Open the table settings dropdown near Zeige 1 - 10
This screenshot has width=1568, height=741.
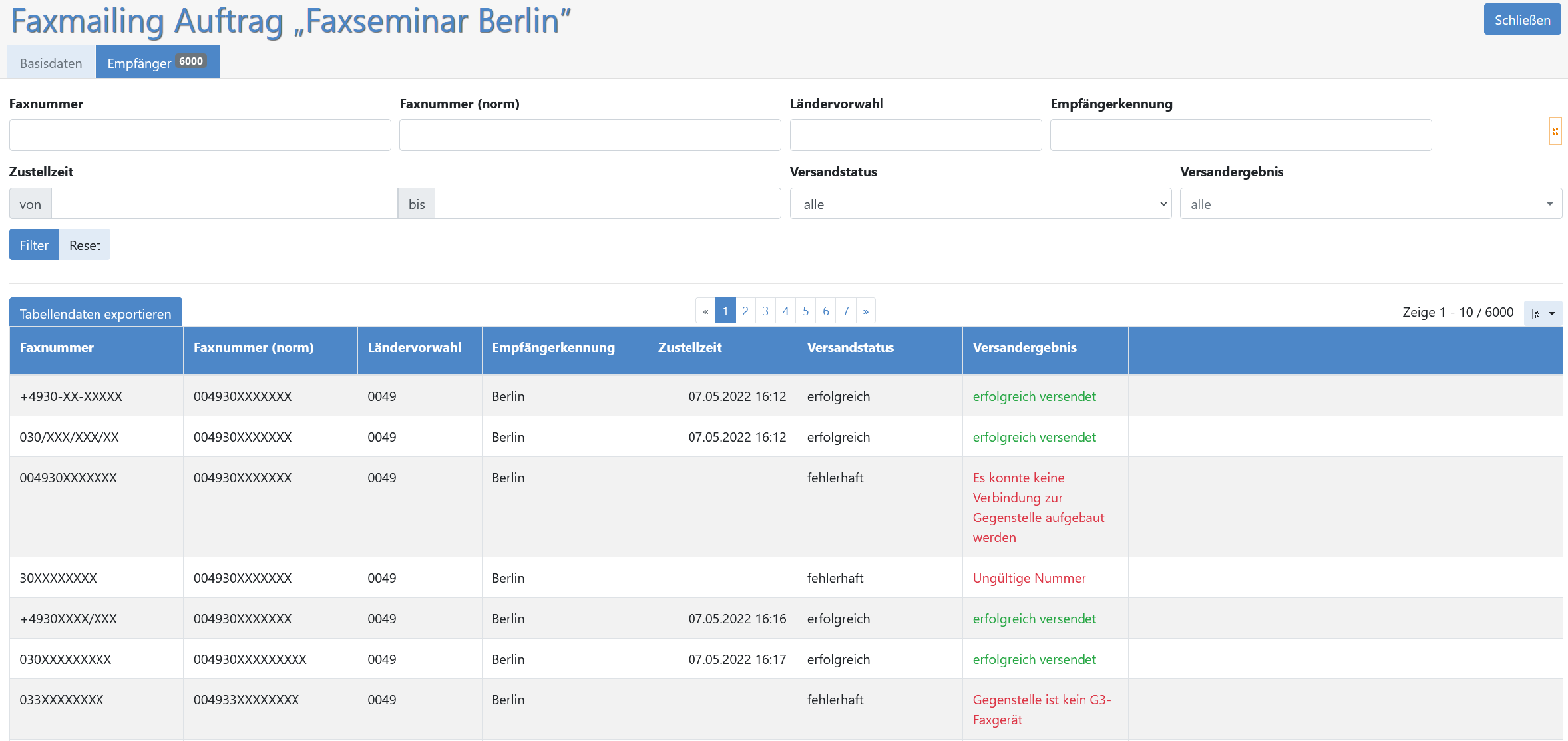[1543, 313]
